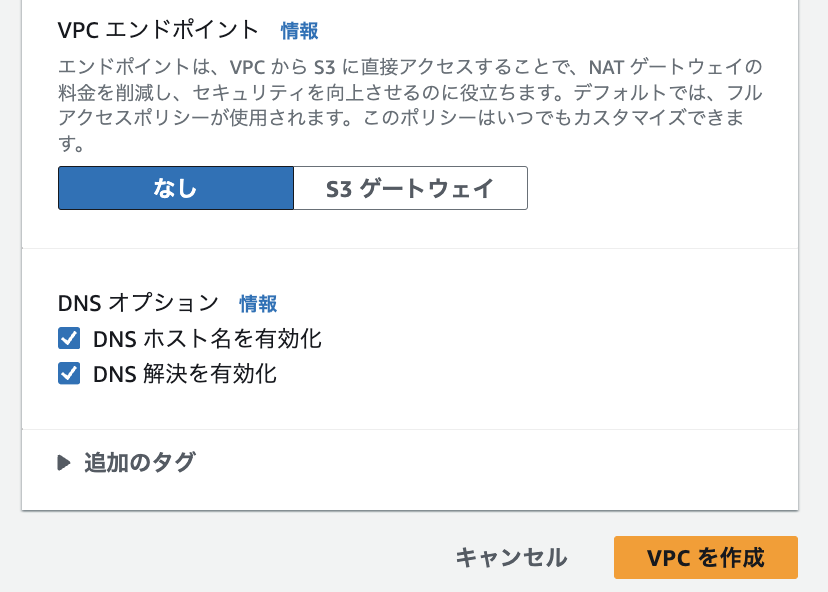Uncheck DNS ホスト名を有効化 checkbox
828x592 pixels.
click(x=69, y=338)
